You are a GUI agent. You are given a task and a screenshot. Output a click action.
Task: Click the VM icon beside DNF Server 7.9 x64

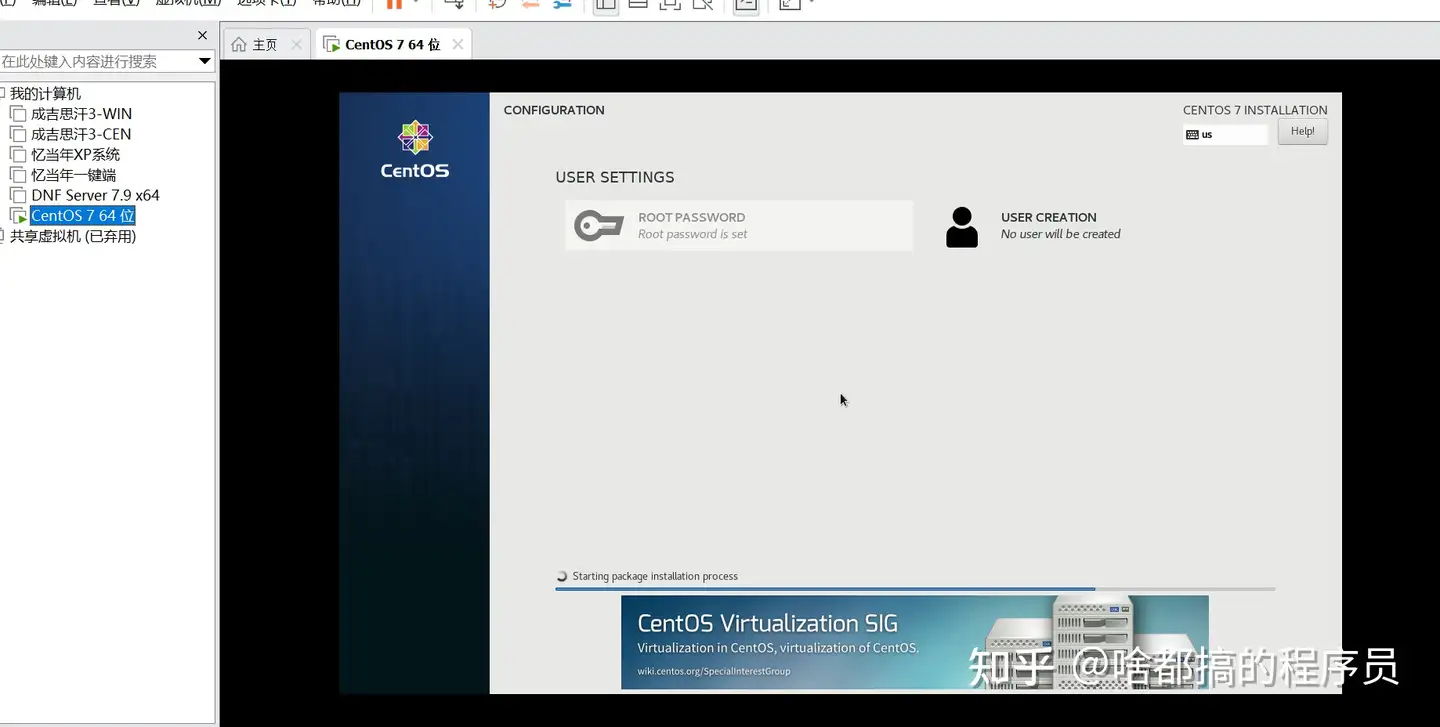pos(18,195)
